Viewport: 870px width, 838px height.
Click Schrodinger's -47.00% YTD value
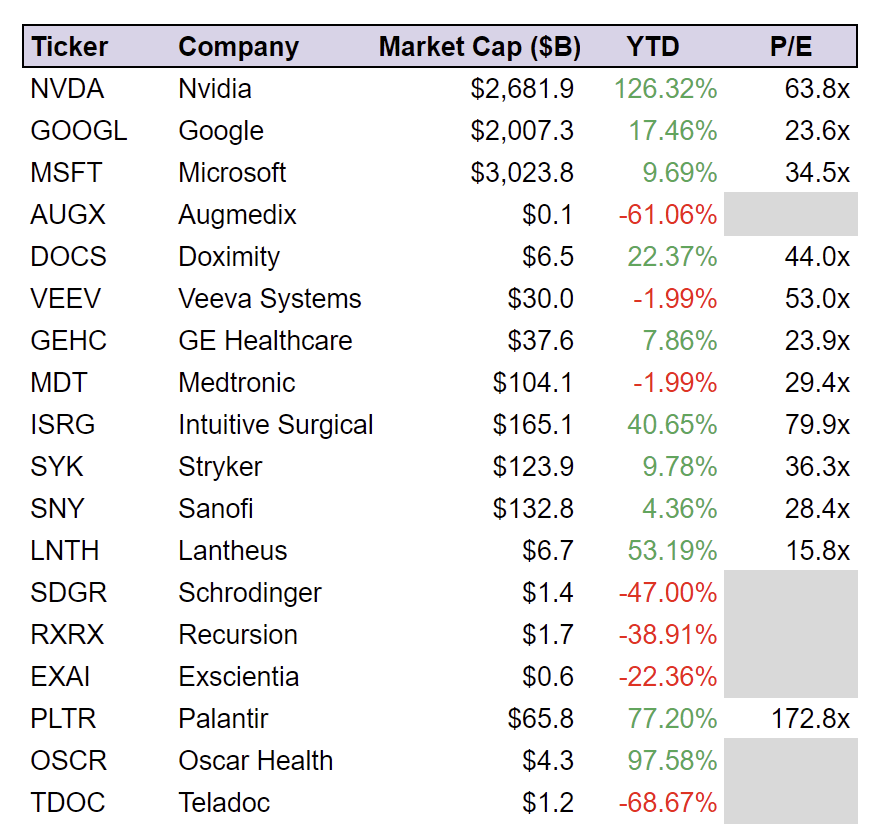668,593
